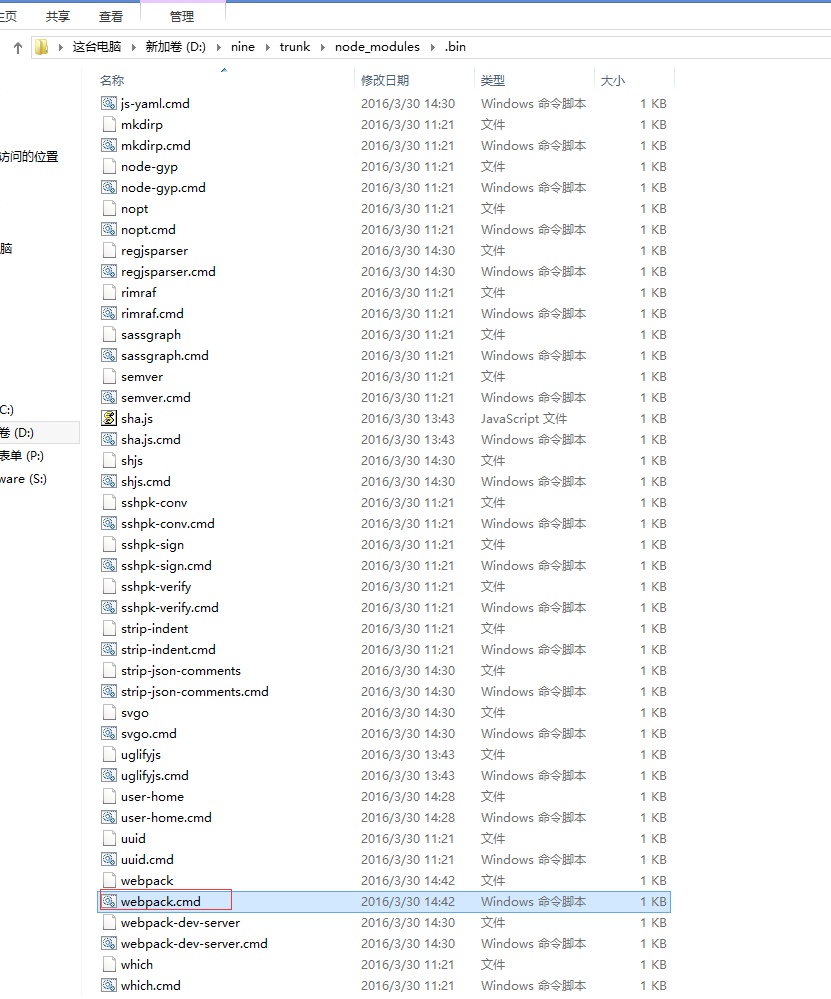
Task: Sort by the 名称 column header
Action: pos(112,81)
